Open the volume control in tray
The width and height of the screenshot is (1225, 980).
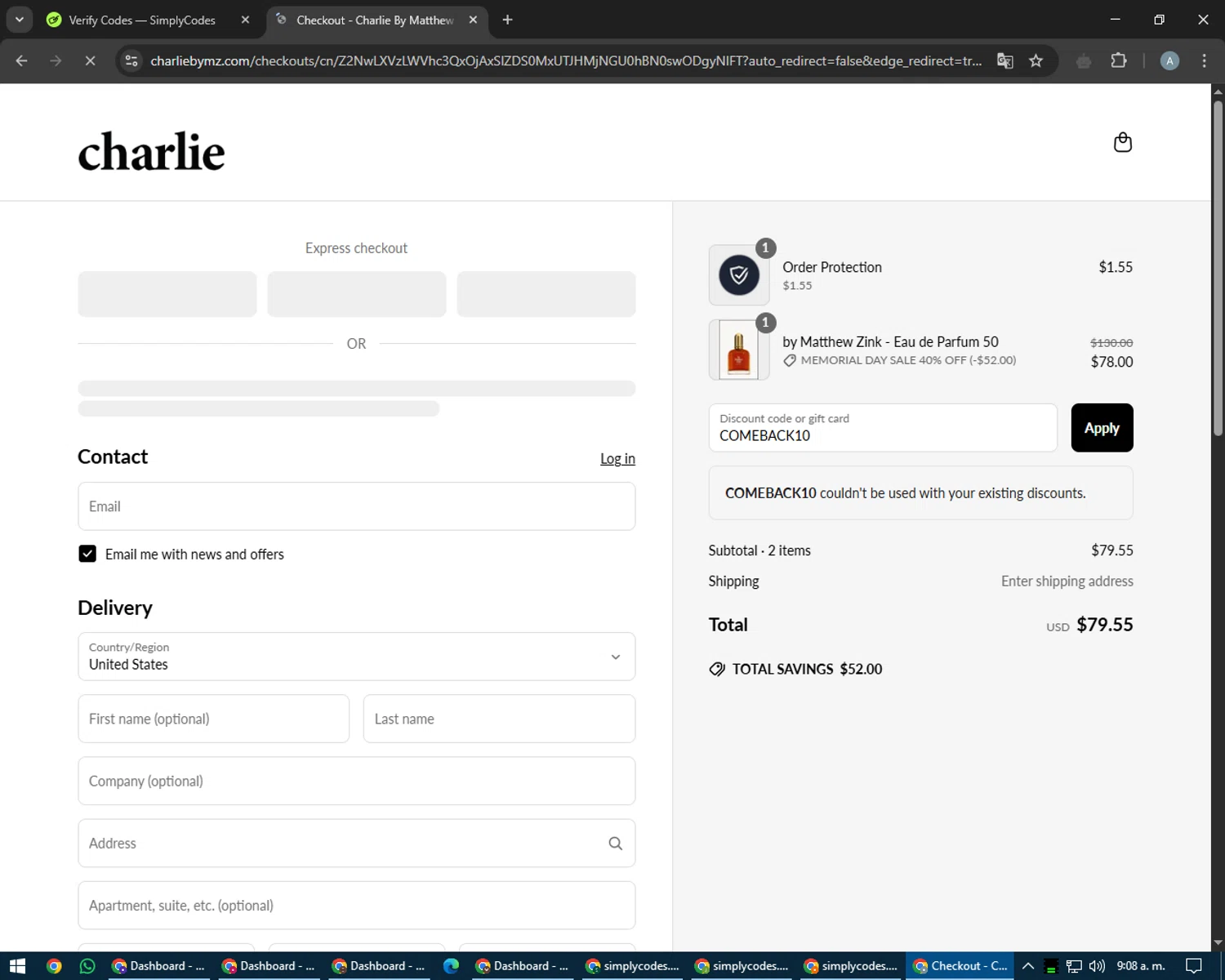coord(1097,966)
